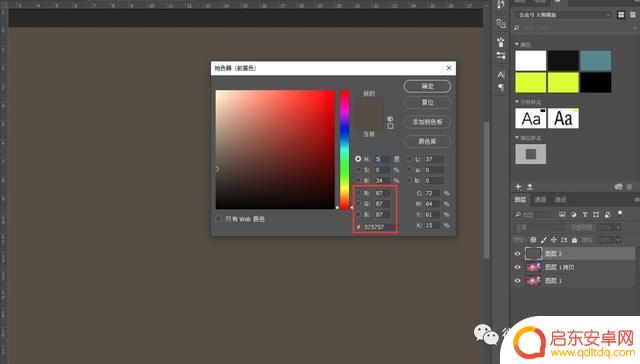
Task: Open the library selection dropdown
Action: 562,15
